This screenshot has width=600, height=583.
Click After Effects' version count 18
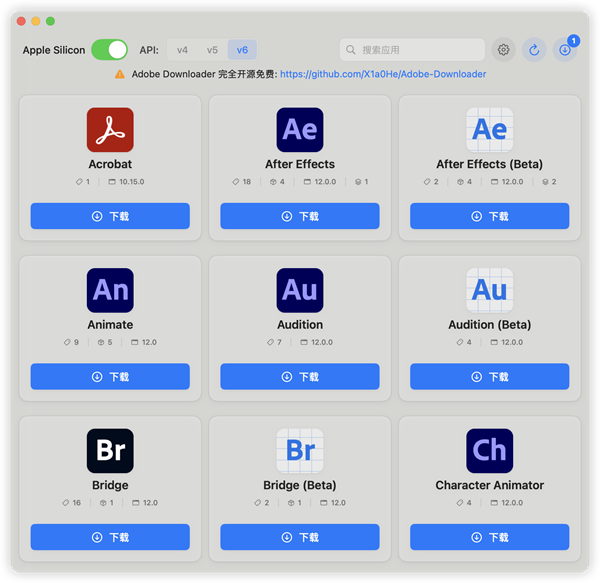pyautogui.click(x=247, y=182)
